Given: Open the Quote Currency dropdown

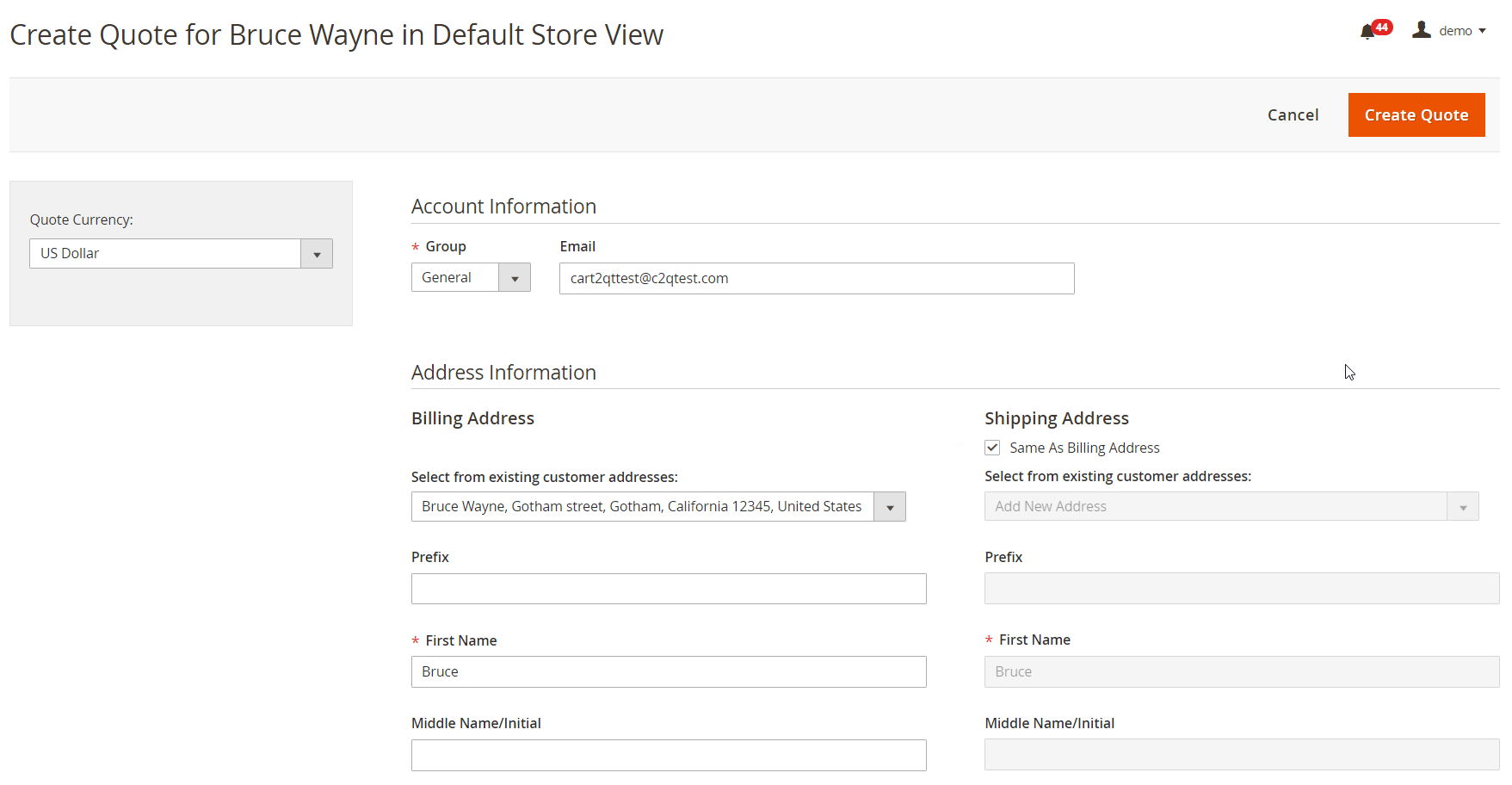Looking at the screenshot, I should [x=181, y=253].
